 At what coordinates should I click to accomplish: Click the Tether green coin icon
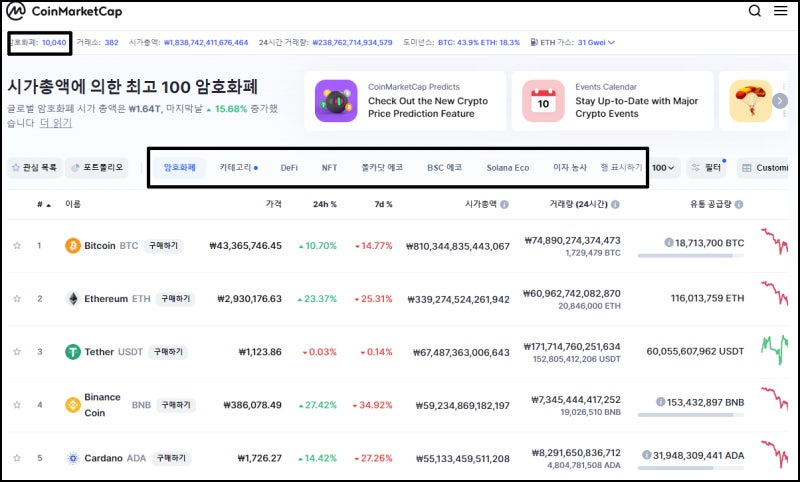pyautogui.click(x=73, y=351)
